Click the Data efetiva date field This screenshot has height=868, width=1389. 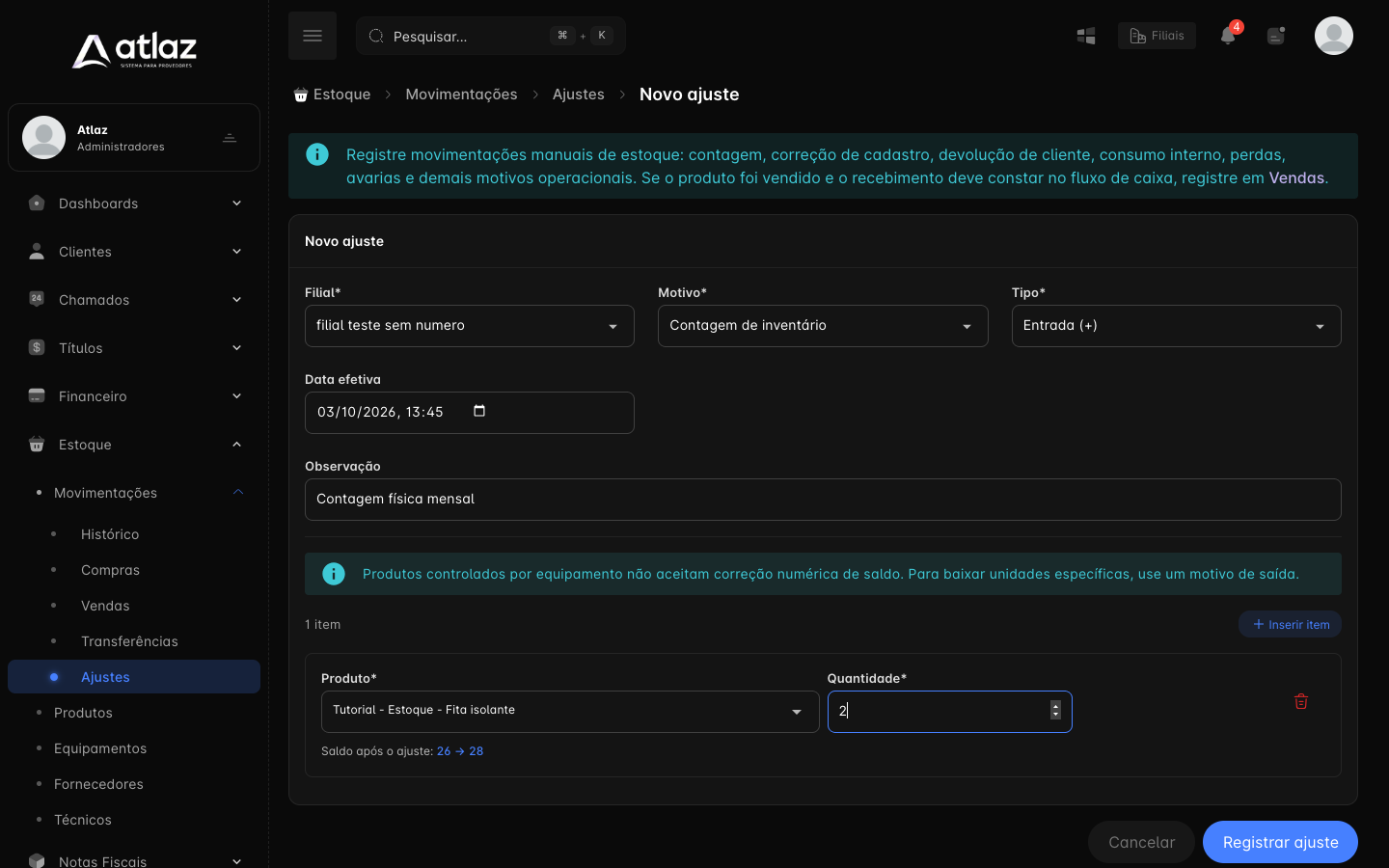pyautogui.click(x=470, y=413)
